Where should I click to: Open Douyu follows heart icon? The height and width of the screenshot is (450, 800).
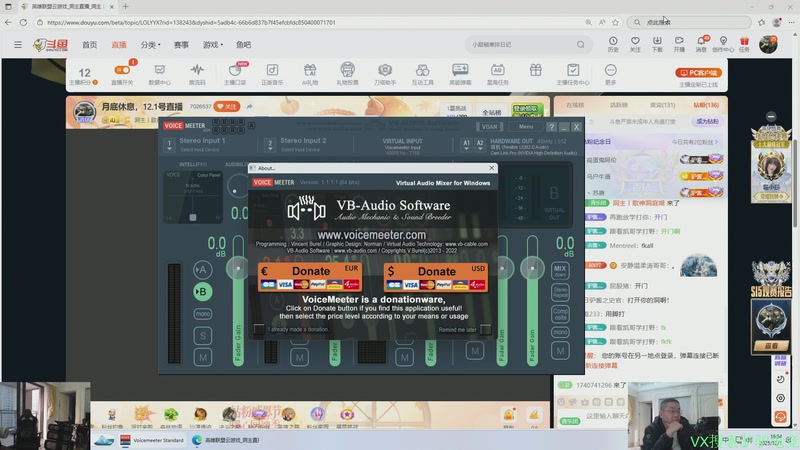pos(635,44)
